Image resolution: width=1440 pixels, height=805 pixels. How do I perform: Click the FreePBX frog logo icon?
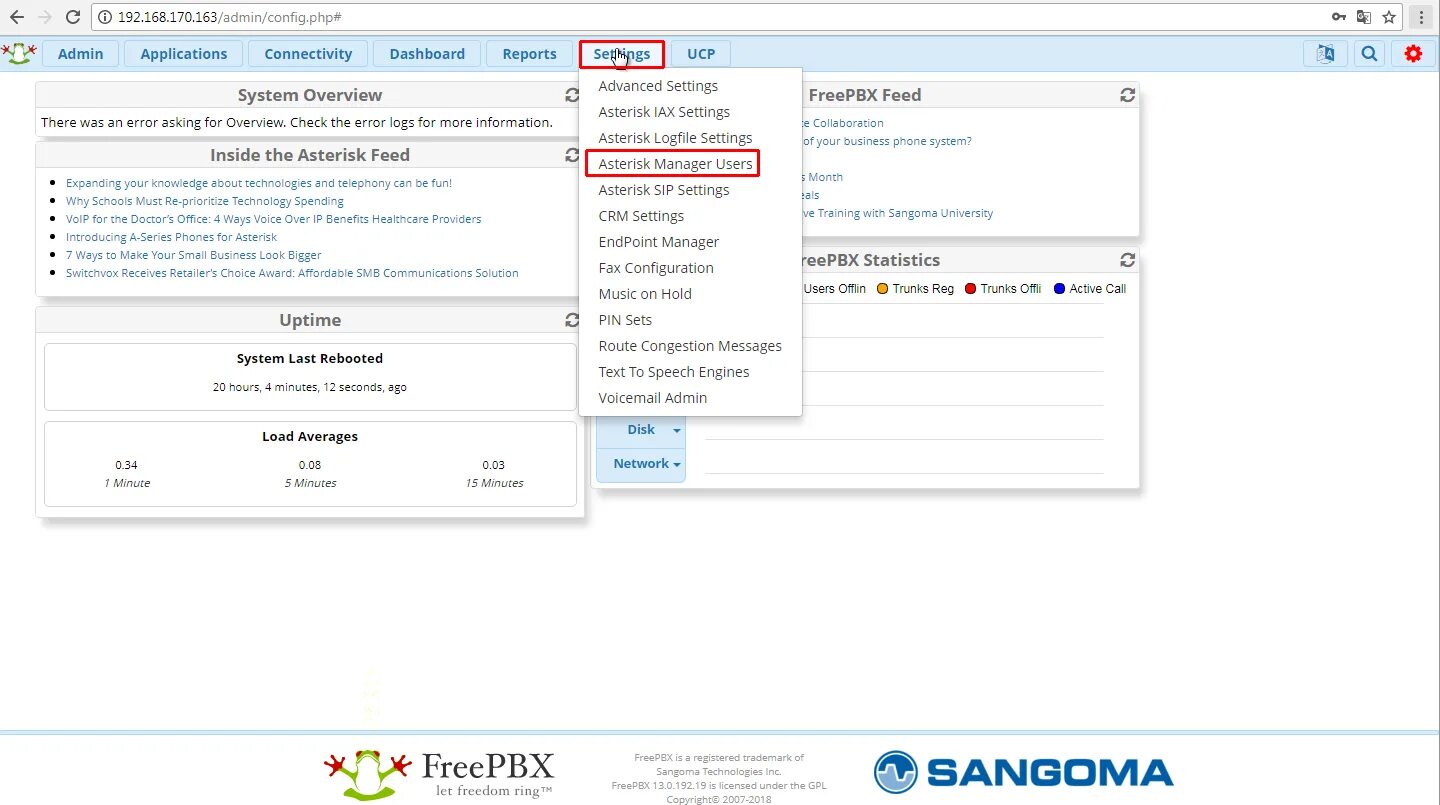19,53
